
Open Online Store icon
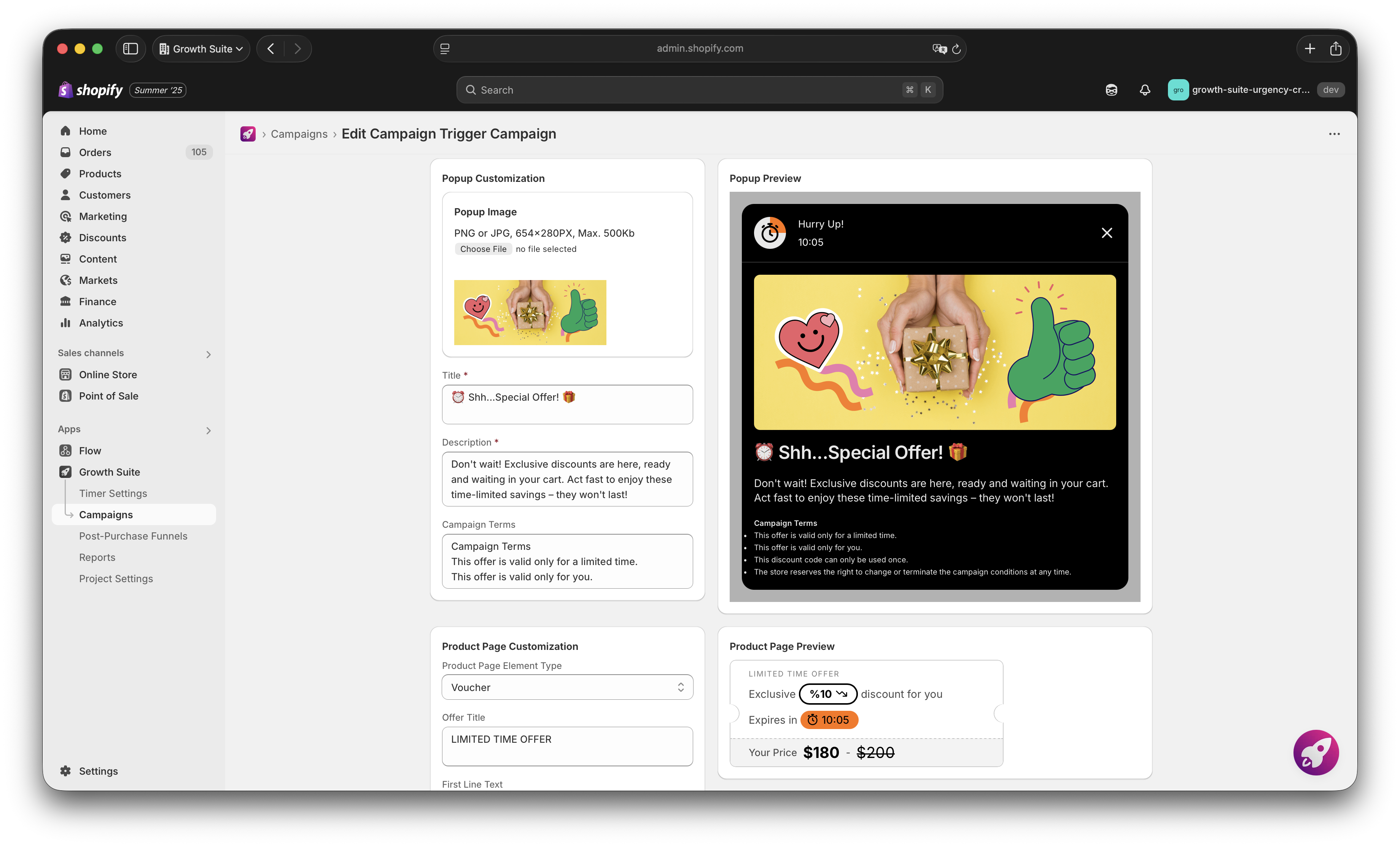(x=65, y=375)
